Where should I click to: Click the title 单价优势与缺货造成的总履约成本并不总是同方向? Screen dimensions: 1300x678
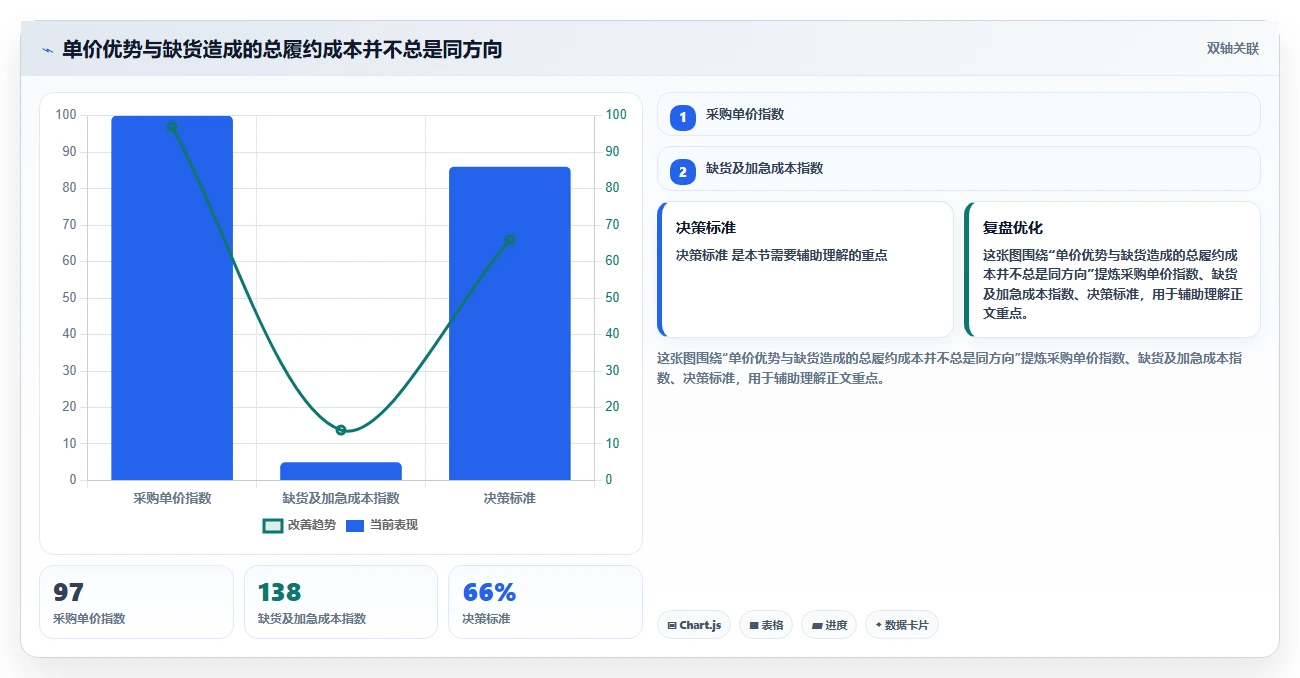(282, 49)
